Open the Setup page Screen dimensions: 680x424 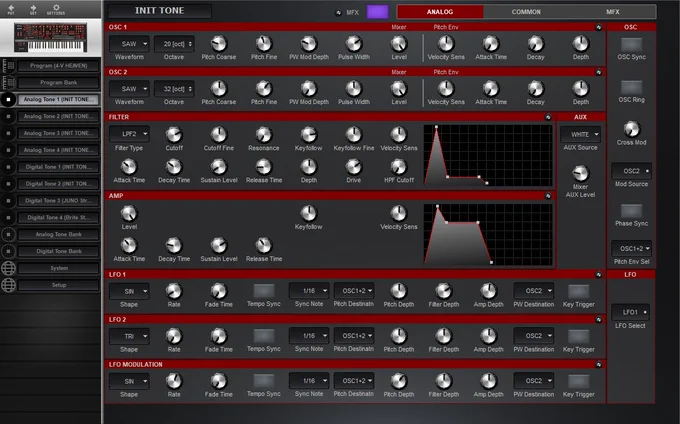pyautogui.click(x=59, y=285)
